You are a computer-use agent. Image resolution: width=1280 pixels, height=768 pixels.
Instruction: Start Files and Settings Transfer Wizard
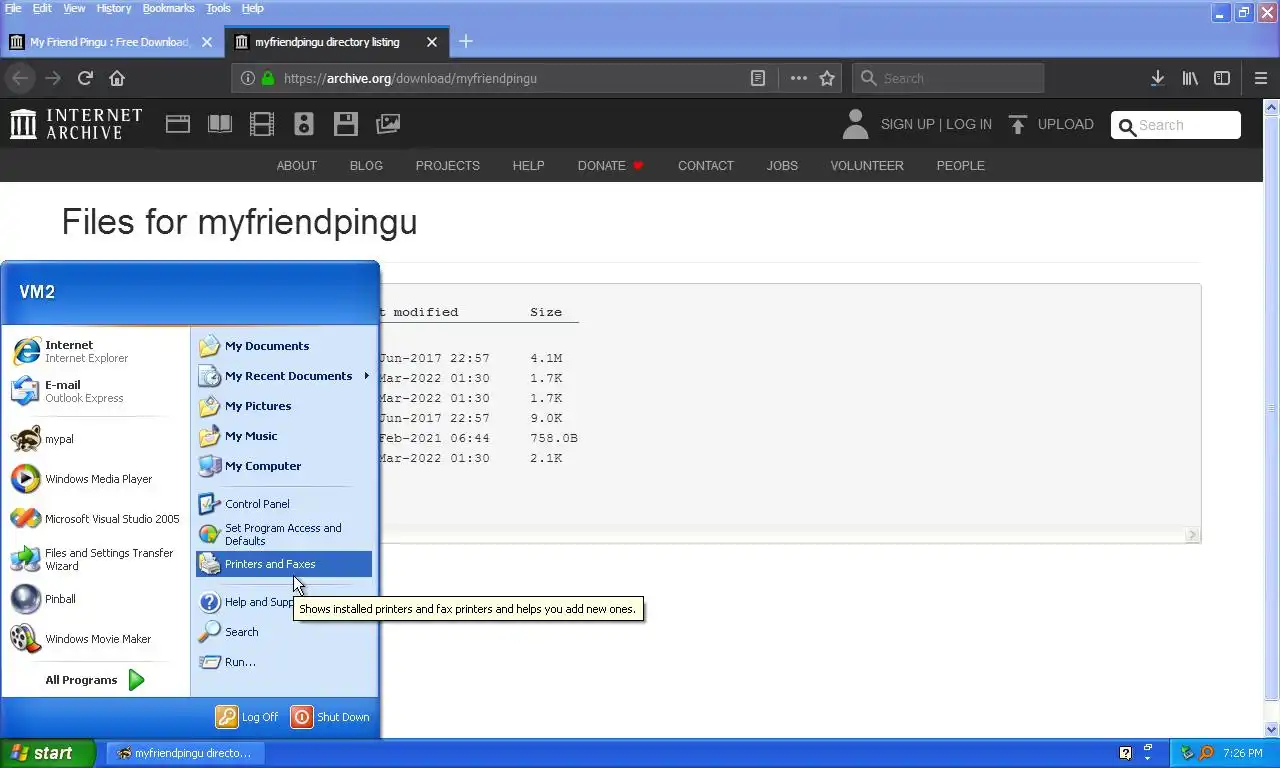(x=96, y=559)
